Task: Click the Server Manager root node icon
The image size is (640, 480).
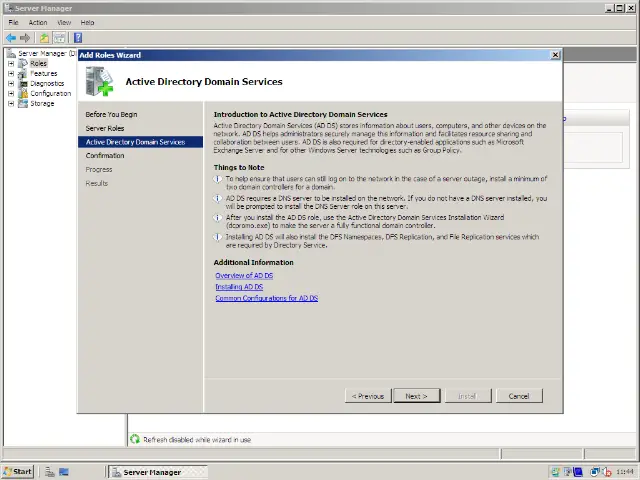Action: pos(11,53)
